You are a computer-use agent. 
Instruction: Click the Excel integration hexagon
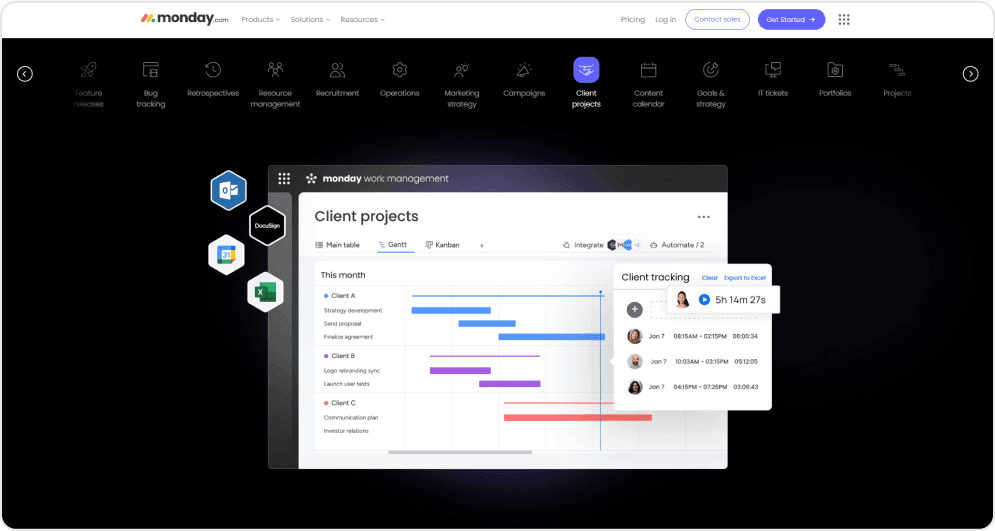[x=265, y=292]
